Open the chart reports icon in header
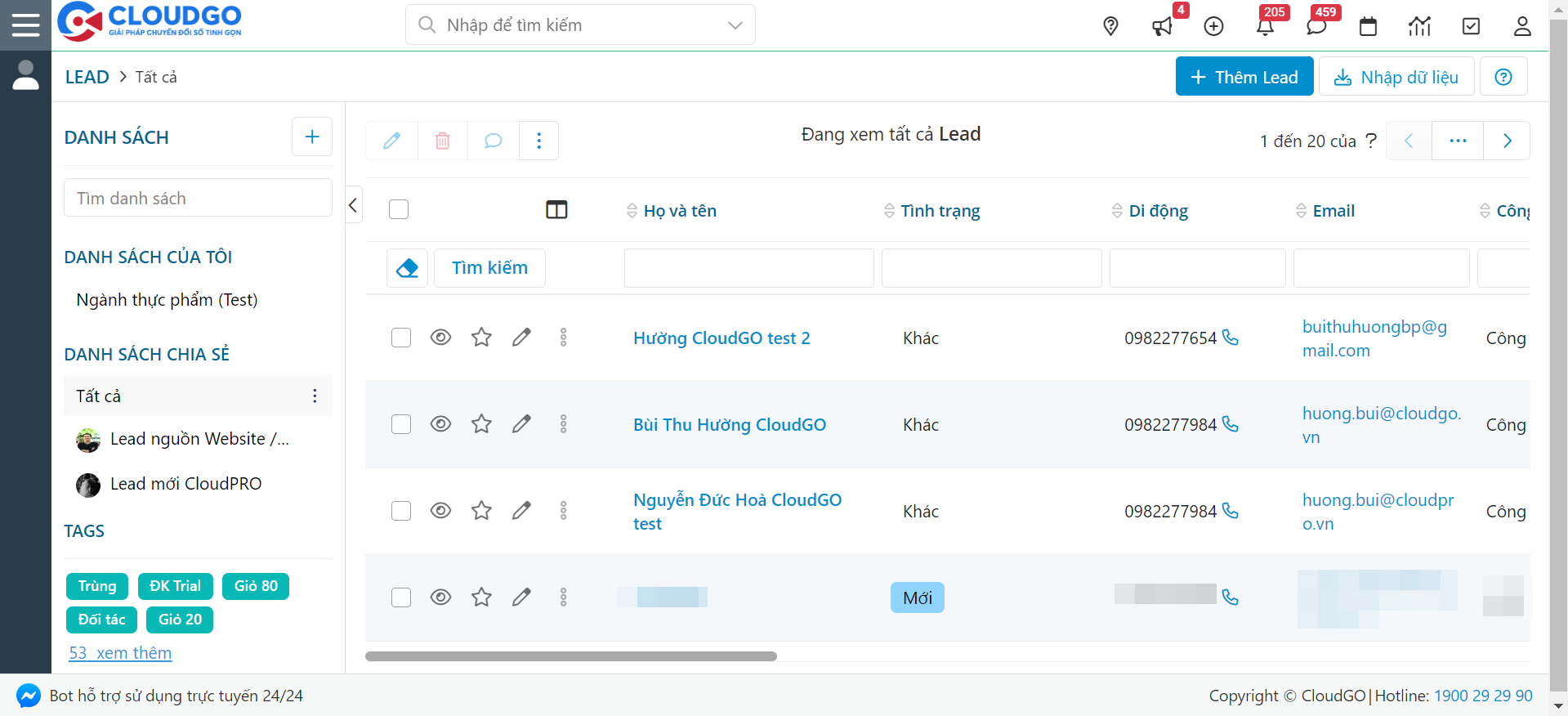 pos(1419,26)
